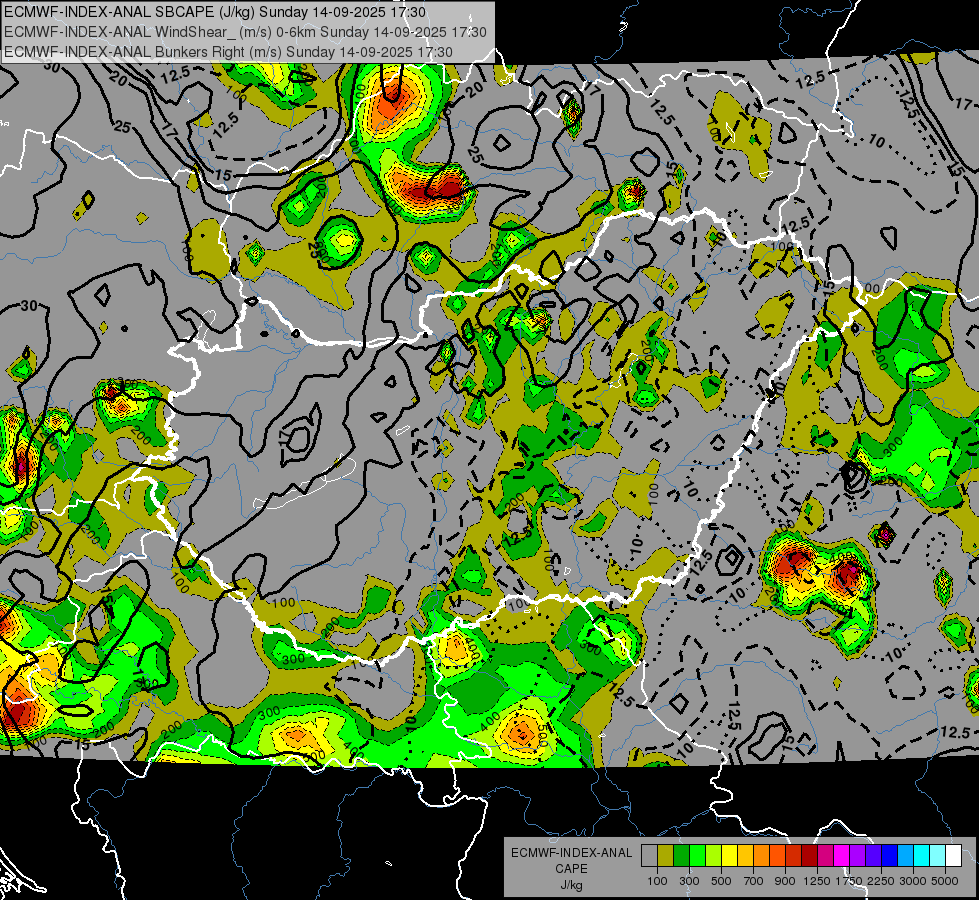Click the purple legend swatch

[857, 856]
